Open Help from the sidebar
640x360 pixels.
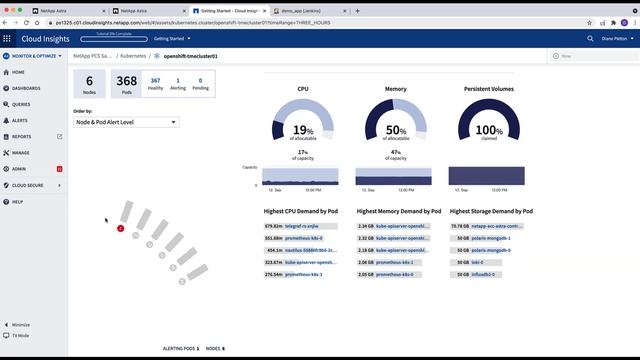coord(17,202)
